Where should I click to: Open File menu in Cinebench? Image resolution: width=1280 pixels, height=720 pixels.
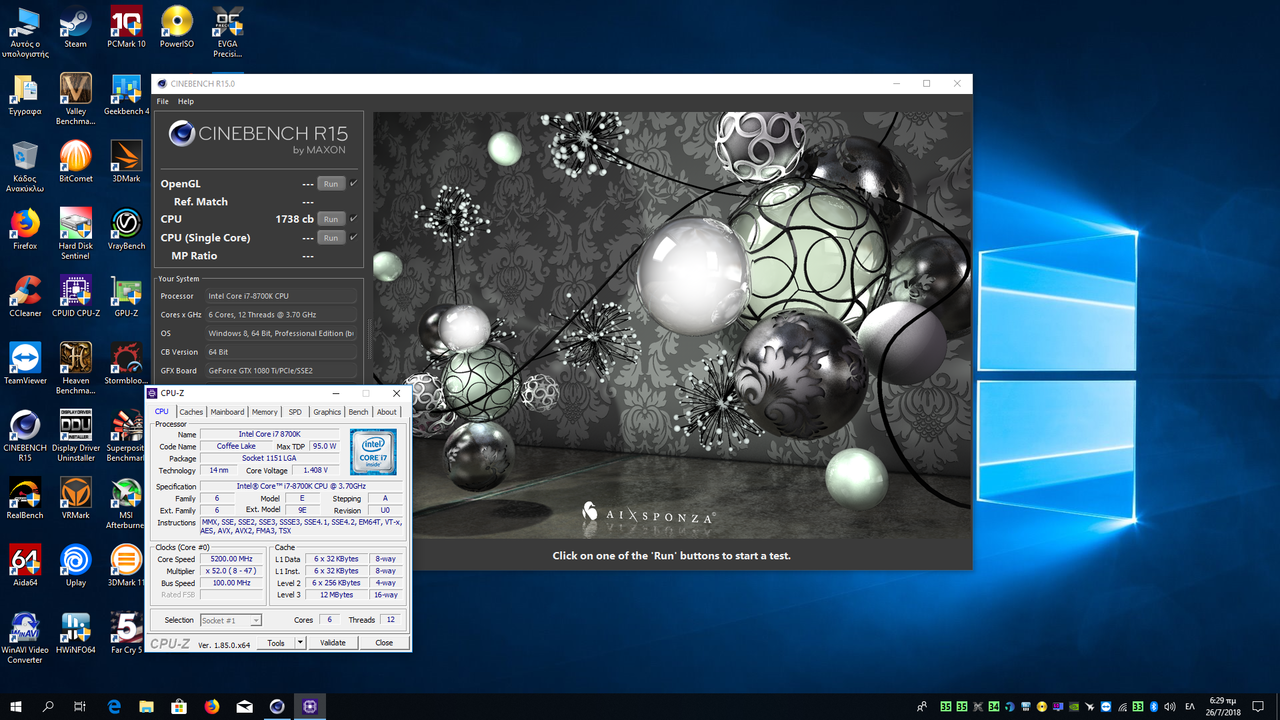pyautogui.click(x=162, y=102)
